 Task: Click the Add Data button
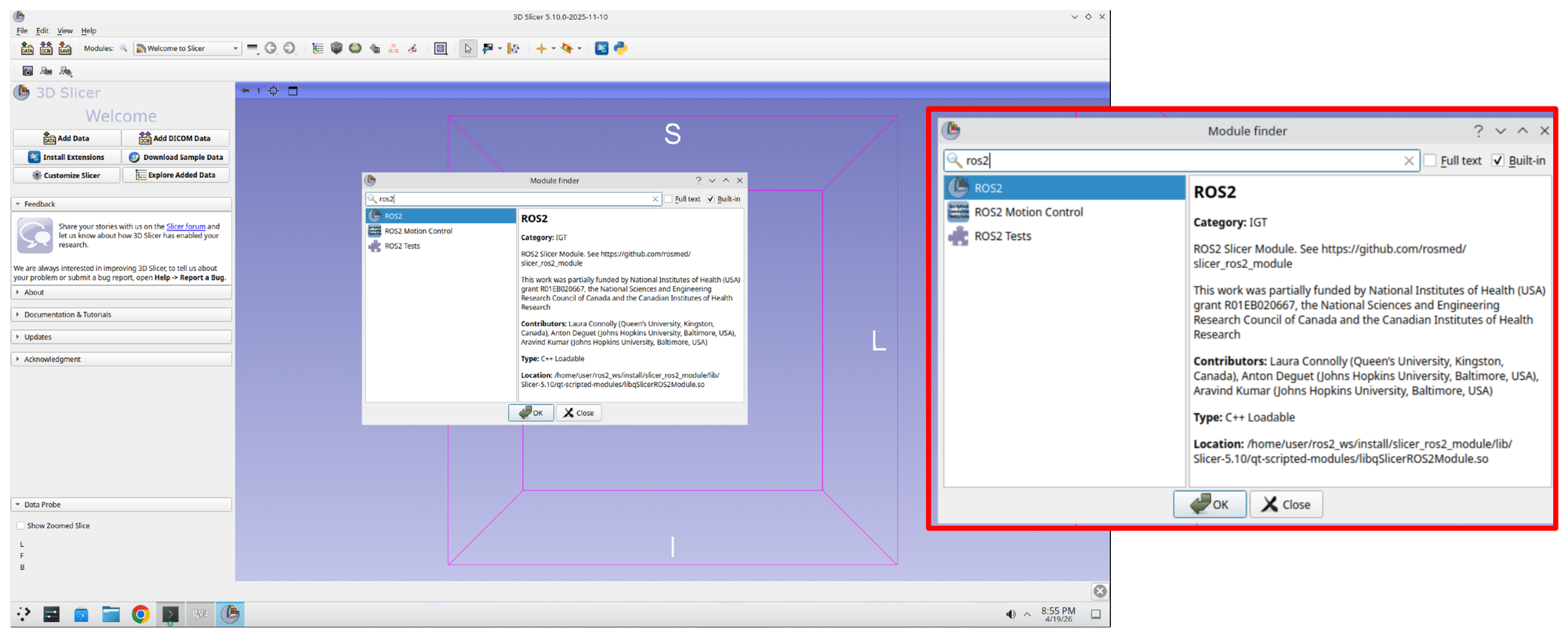67,138
